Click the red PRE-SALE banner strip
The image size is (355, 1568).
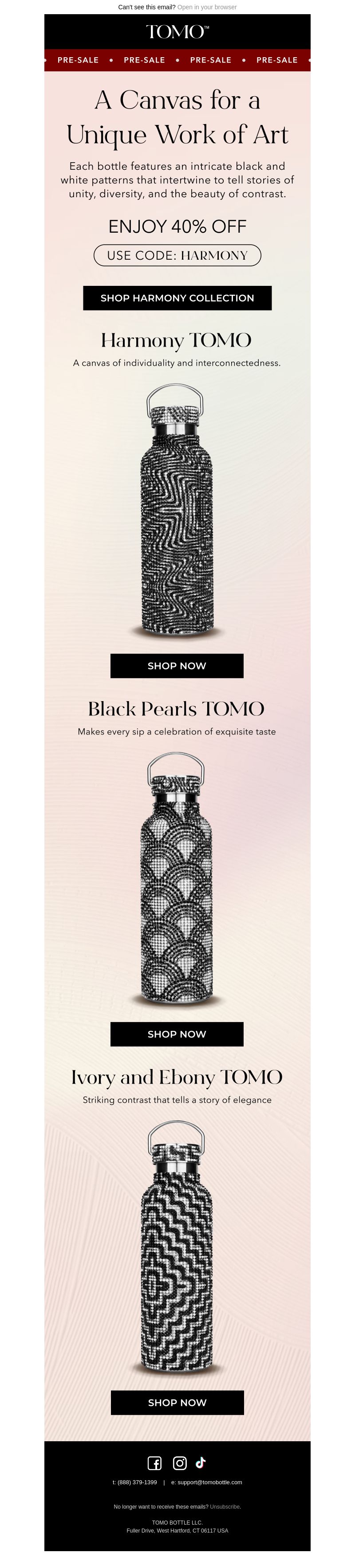(x=177, y=60)
